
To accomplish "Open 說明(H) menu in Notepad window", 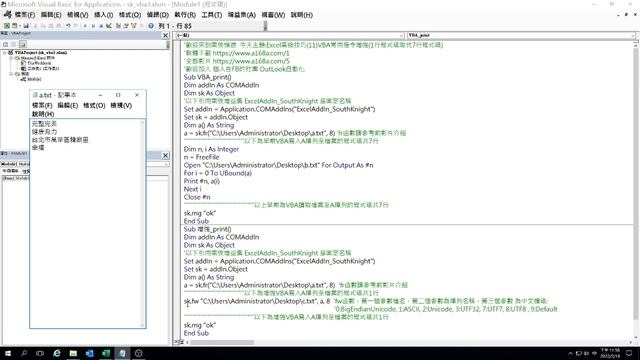I will 43,114.
